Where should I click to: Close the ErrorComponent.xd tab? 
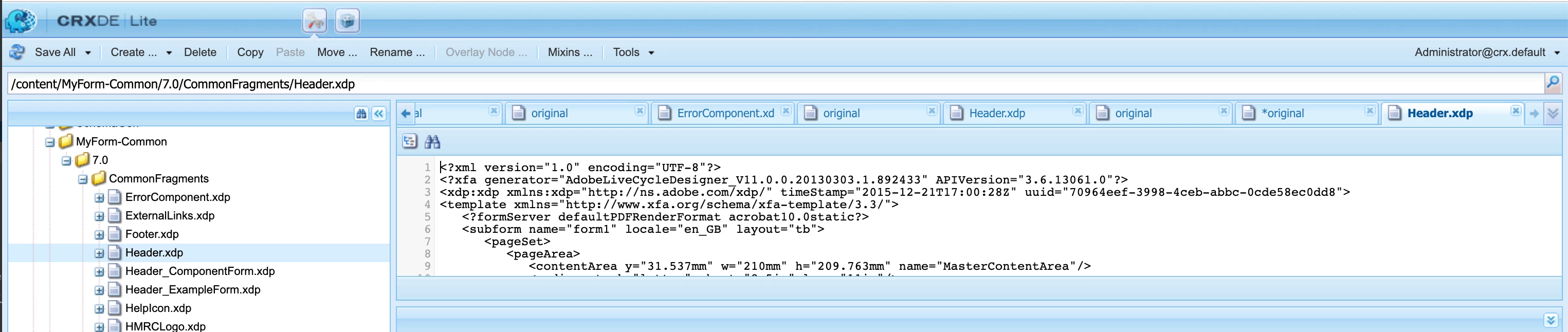coord(786,110)
